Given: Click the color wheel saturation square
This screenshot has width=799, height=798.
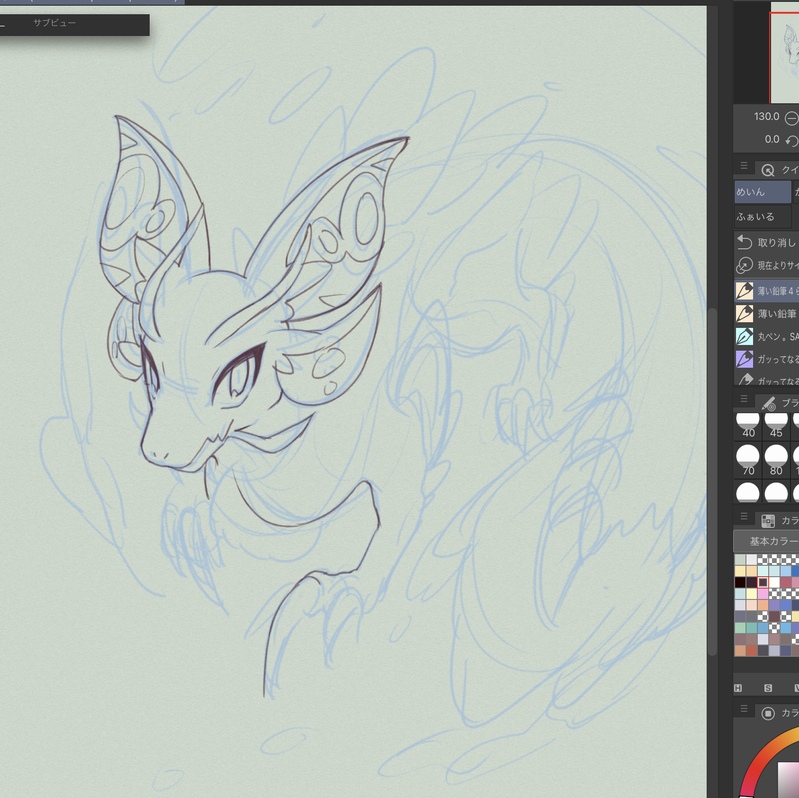Looking at the screenshot, I should click(789, 780).
